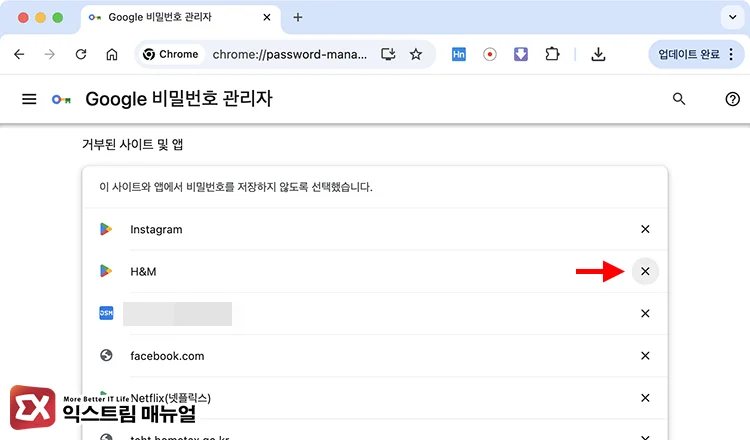
Task: Click the H&M entry name
Action: coord(143,272)
